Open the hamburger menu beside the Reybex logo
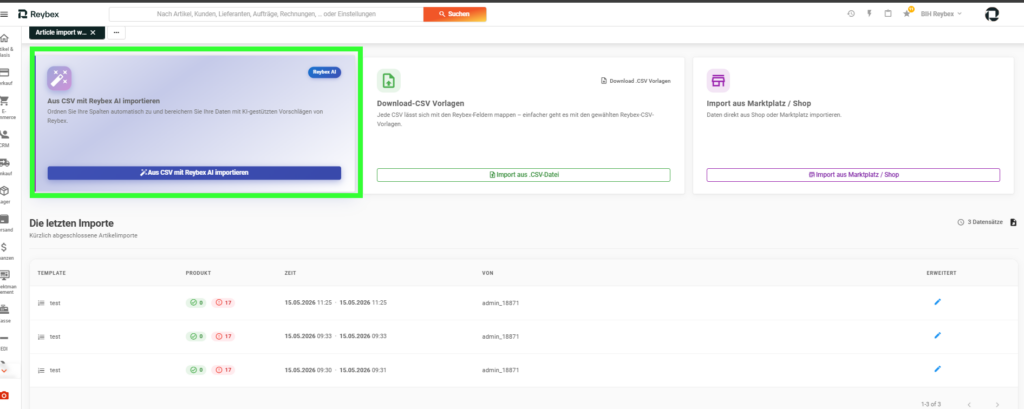 tap(5, 14)
